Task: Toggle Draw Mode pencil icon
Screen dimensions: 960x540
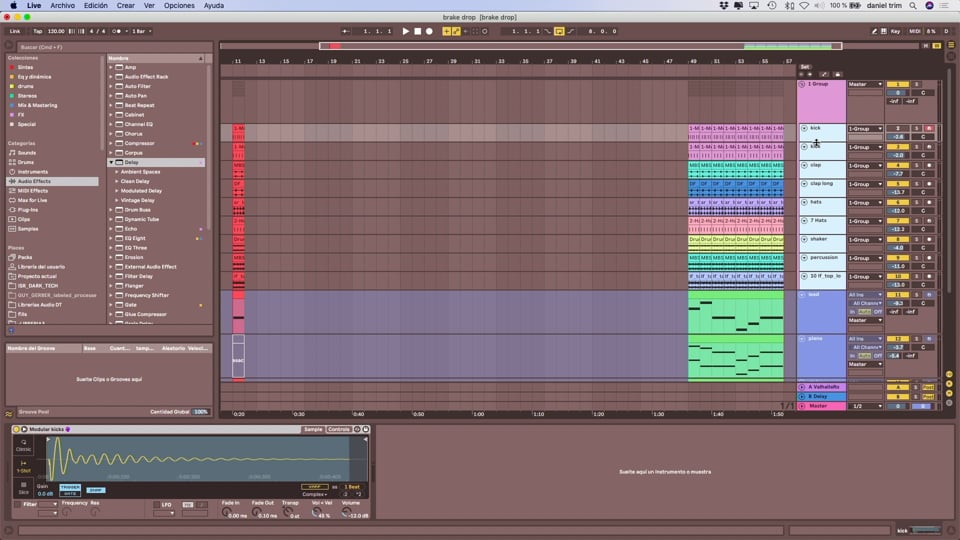Action: [x=874, y=31]
